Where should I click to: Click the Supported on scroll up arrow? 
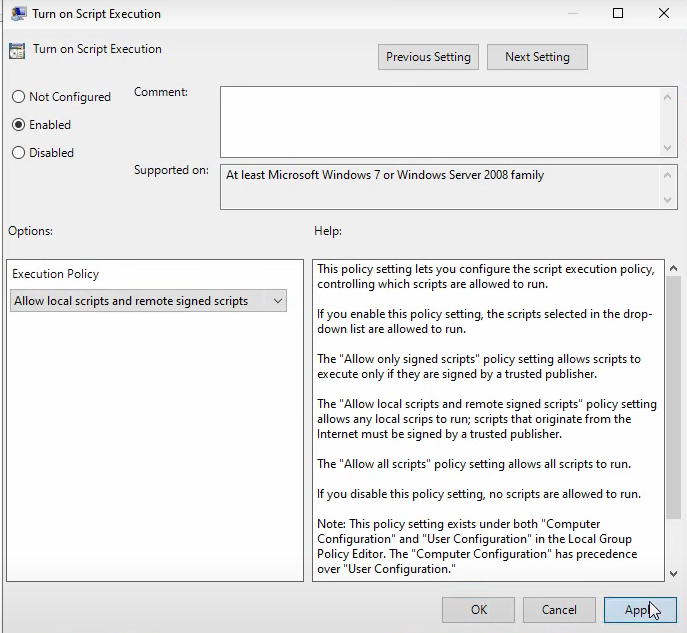[x=667, y=175]
